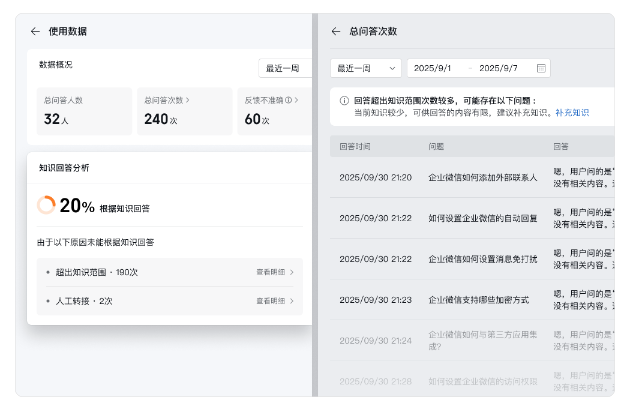The width and height of the screenshot is (626, 407).
Task: Click the 补充知识 link
Action: [x=572, y=113]
